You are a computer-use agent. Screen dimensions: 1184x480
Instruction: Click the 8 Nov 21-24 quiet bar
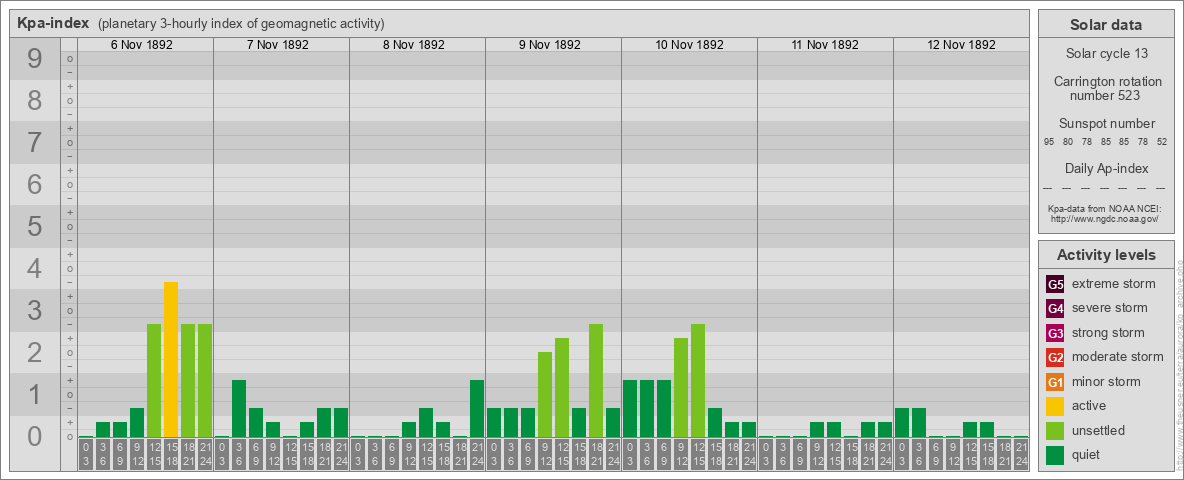(x=476, y=409)
